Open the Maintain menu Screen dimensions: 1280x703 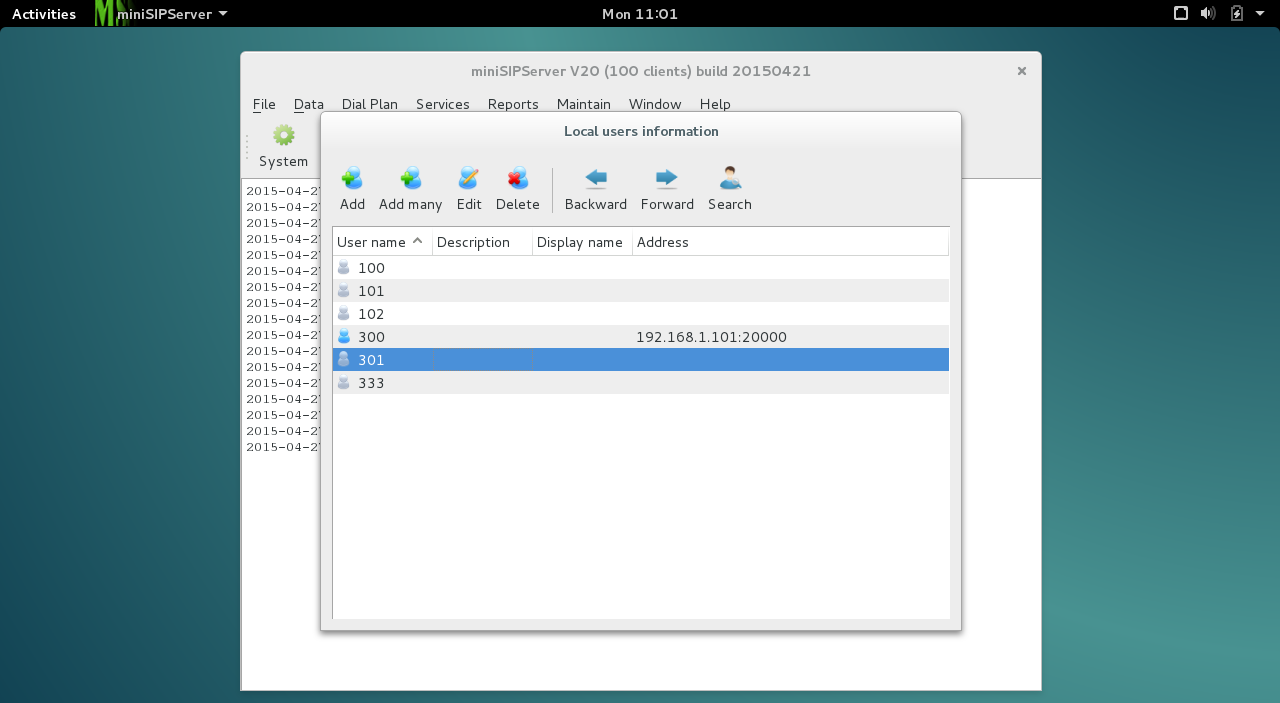click(x=584, y=104)
